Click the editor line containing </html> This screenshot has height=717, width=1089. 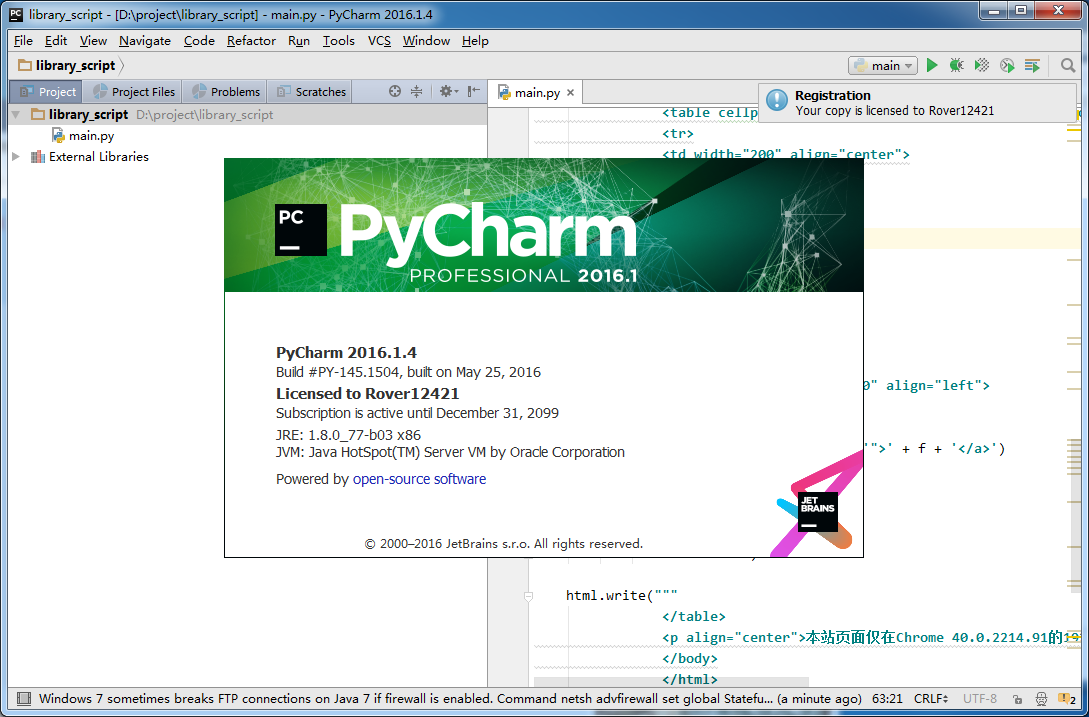tap(690, 679)
